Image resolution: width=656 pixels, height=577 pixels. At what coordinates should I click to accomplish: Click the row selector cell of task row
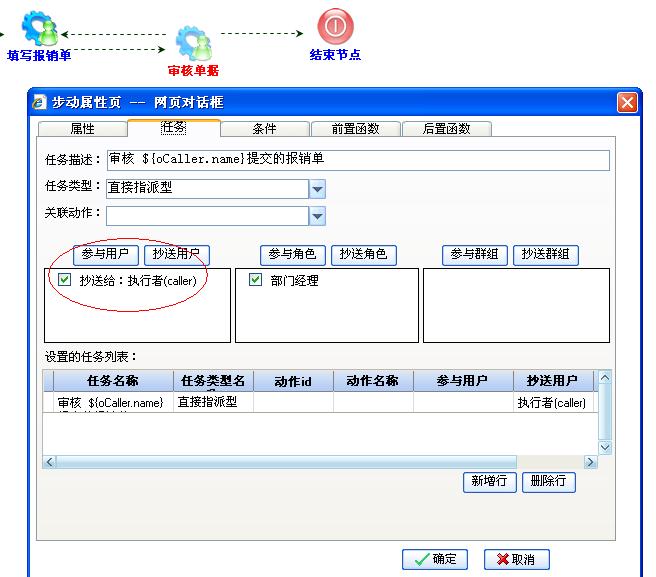[48, 402]
